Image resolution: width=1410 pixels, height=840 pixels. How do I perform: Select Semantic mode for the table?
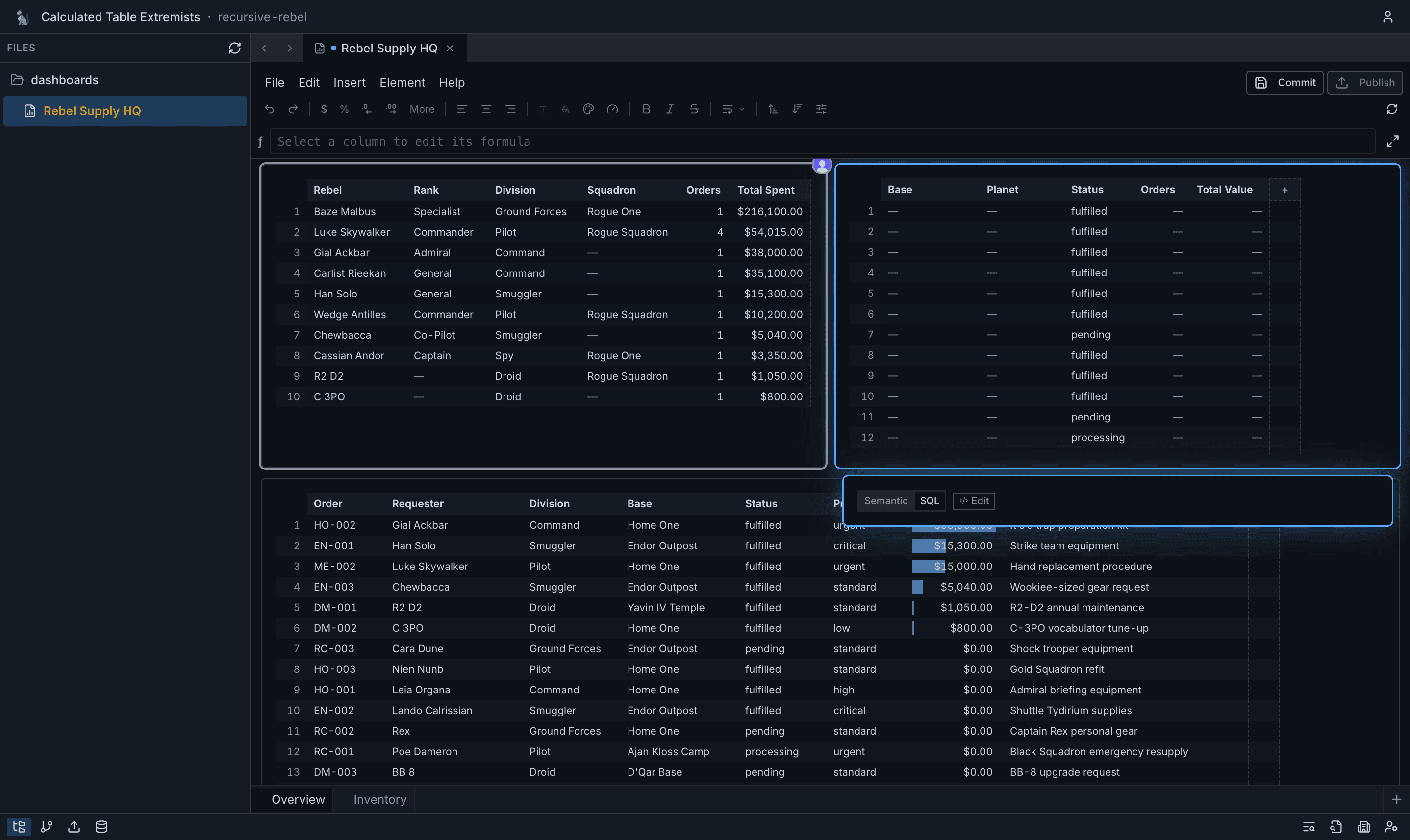point(885,501)
